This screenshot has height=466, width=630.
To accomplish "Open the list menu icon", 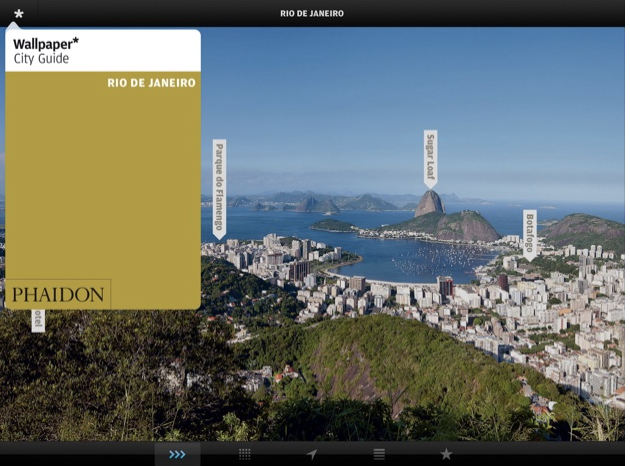I will click(x=379, y=454).
